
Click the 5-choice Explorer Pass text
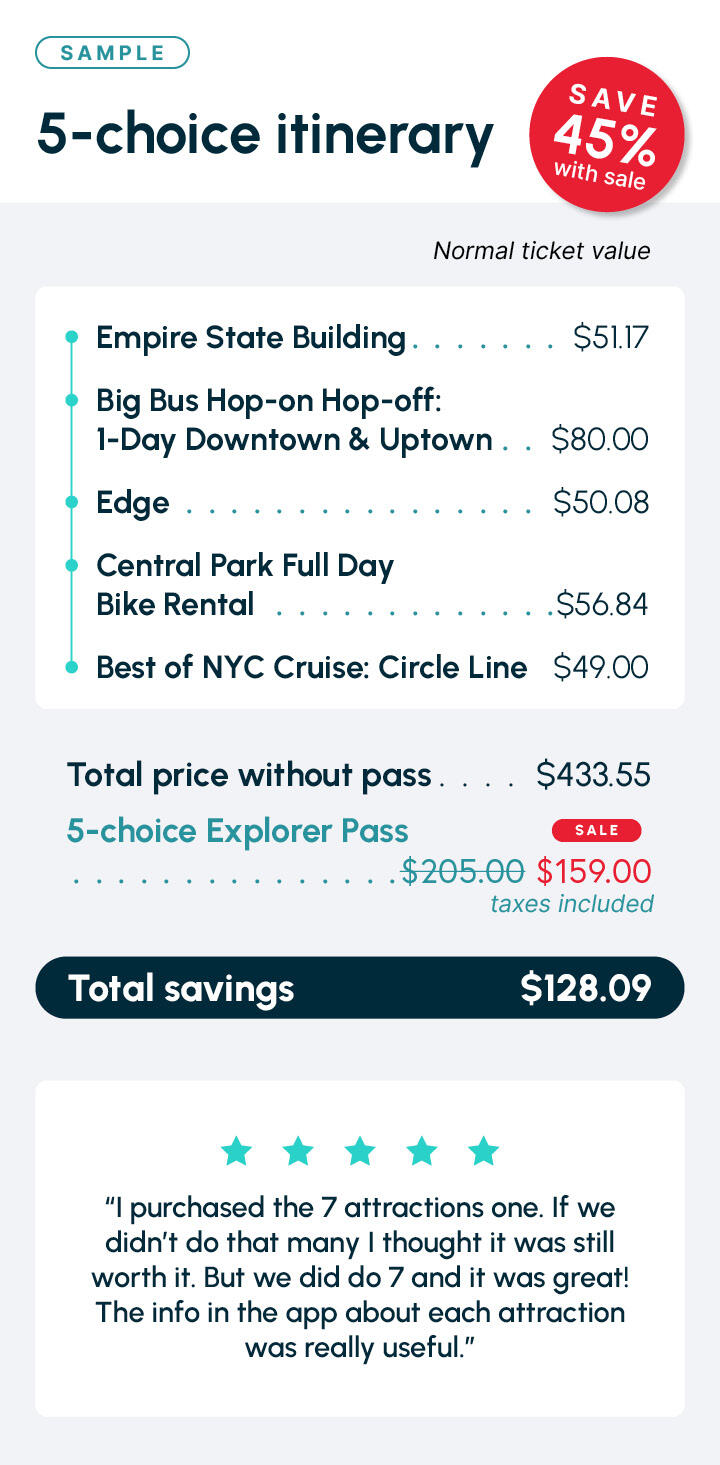(x=237, y=831)
